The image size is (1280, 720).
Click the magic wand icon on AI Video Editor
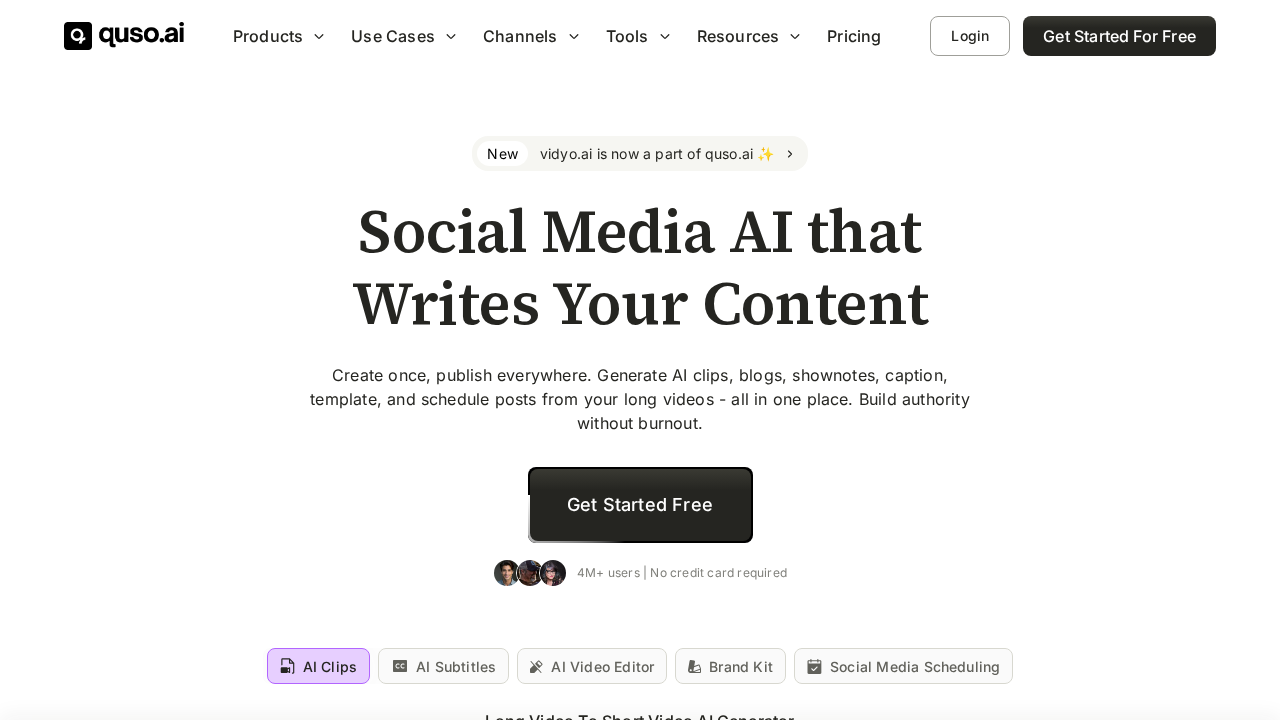click(536, 666)
